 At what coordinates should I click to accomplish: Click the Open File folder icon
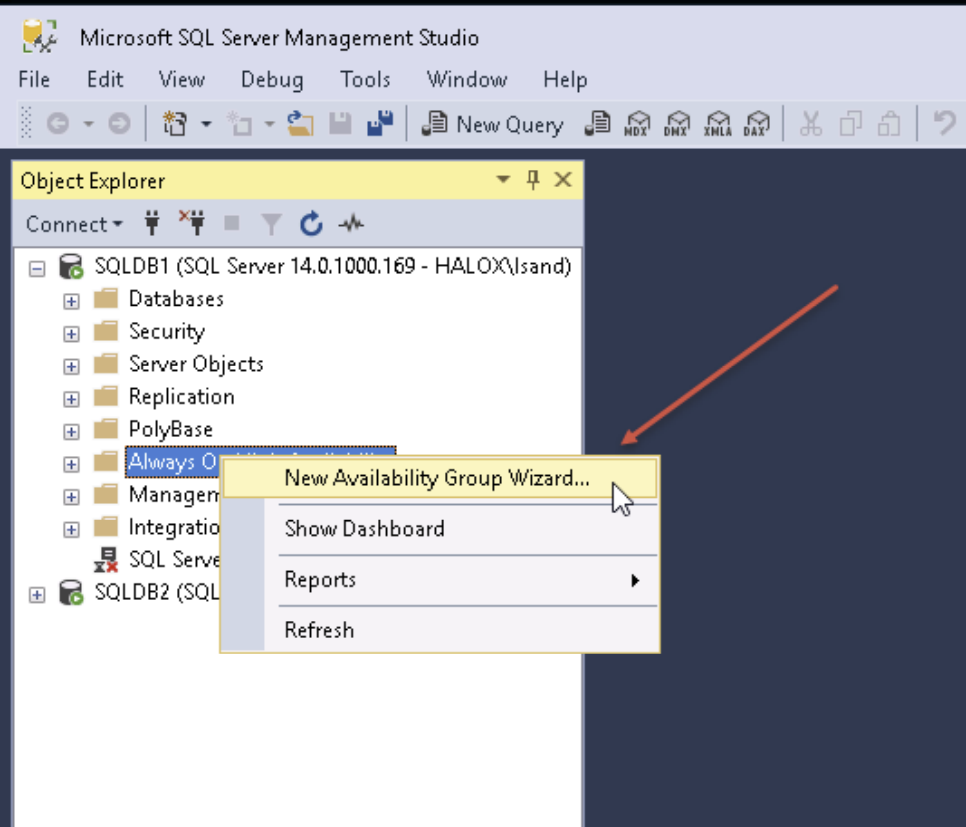(x=300, y=124)
